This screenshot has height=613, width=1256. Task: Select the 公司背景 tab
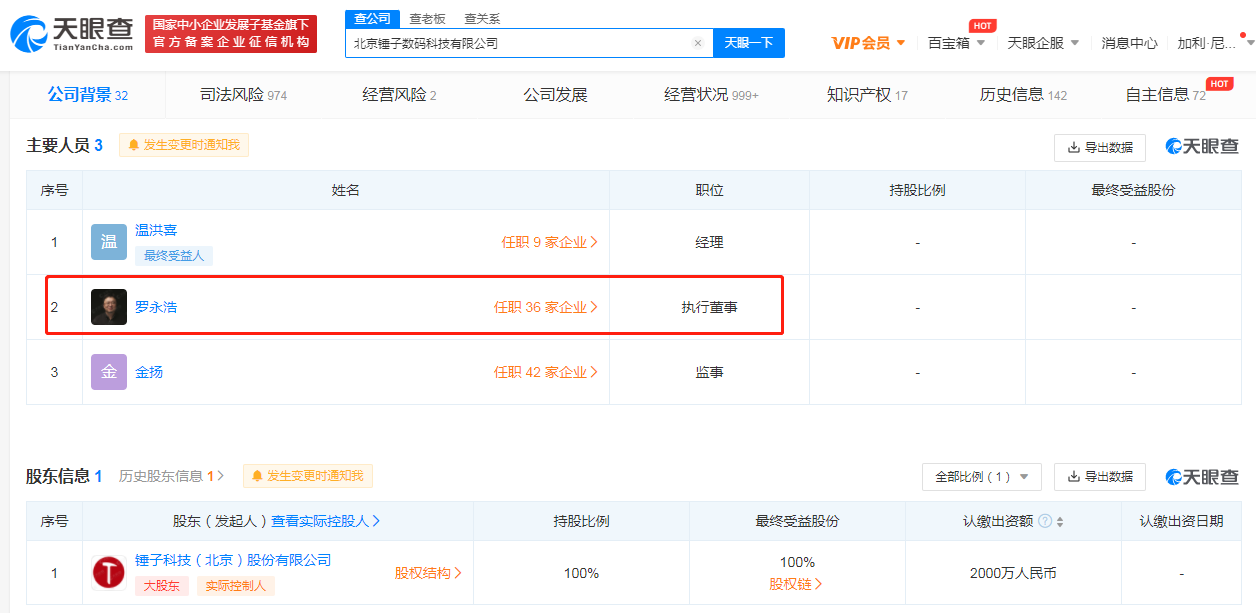tap(88, 95)
